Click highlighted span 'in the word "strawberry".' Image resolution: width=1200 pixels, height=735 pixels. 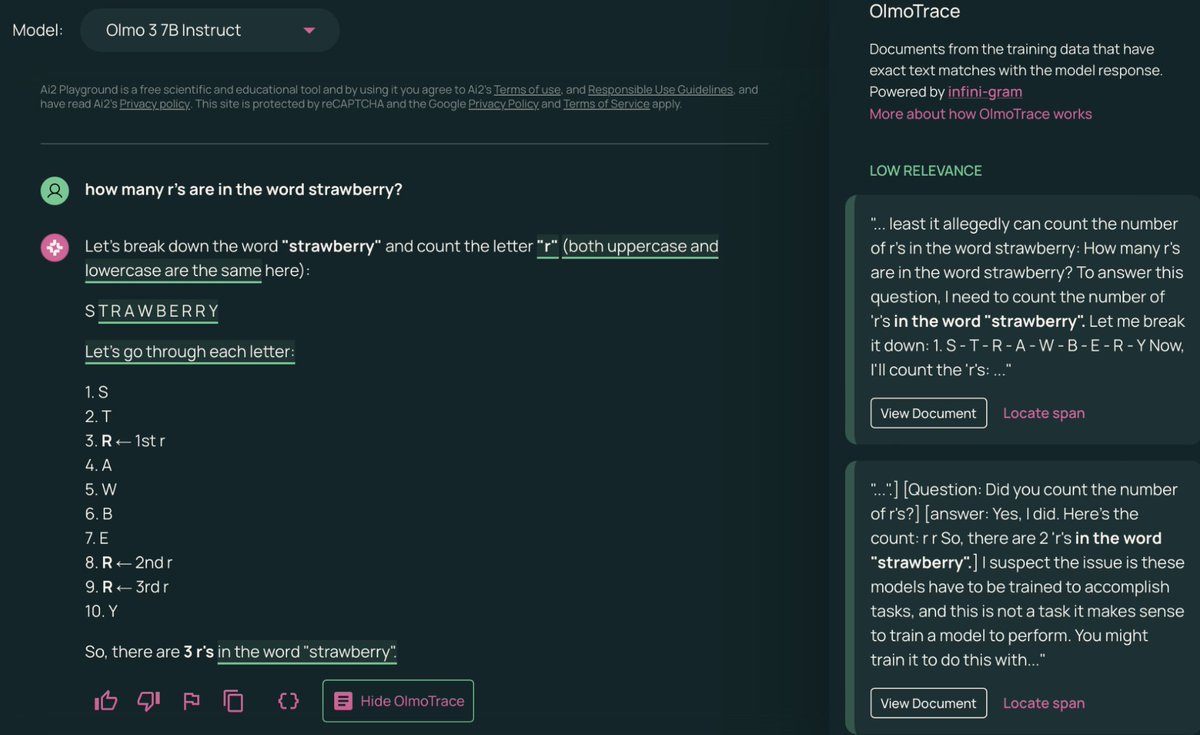(308, 652)
